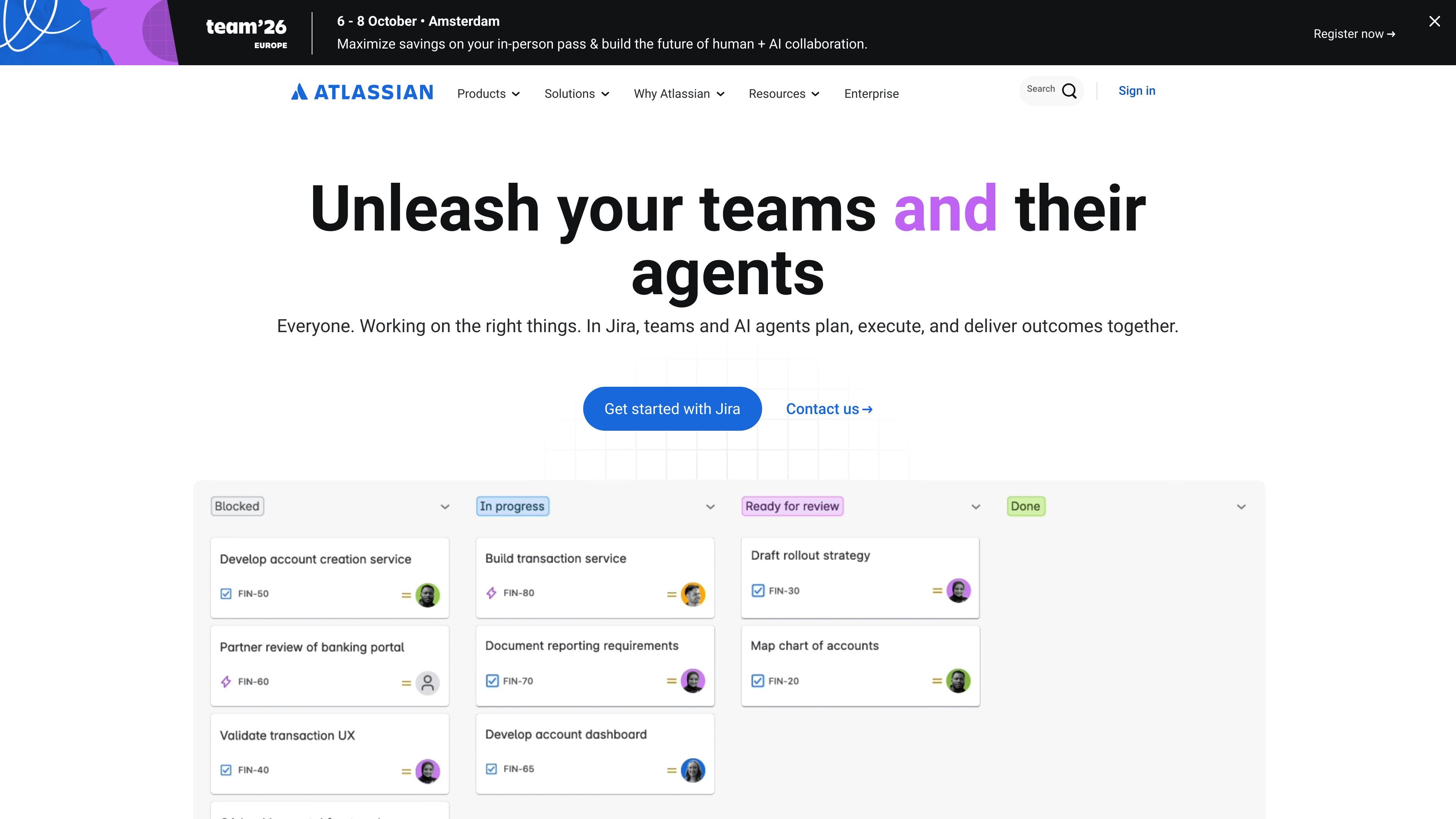This screenshot has width=1456, height=819.
Task: Click the FIN-65 task type icon
Action: [x=492, y=769]
